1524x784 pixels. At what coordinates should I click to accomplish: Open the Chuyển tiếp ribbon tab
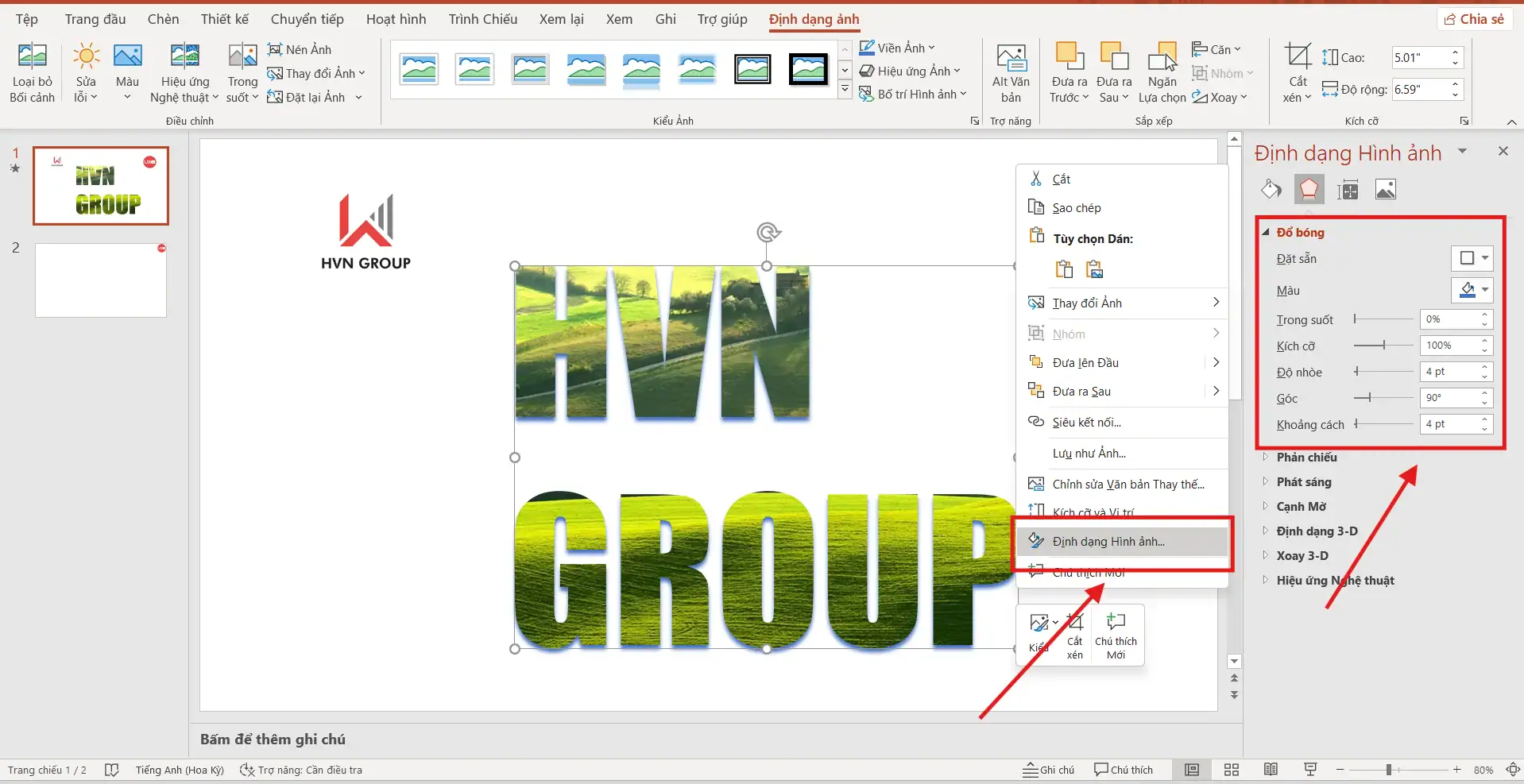pos(307,19)
